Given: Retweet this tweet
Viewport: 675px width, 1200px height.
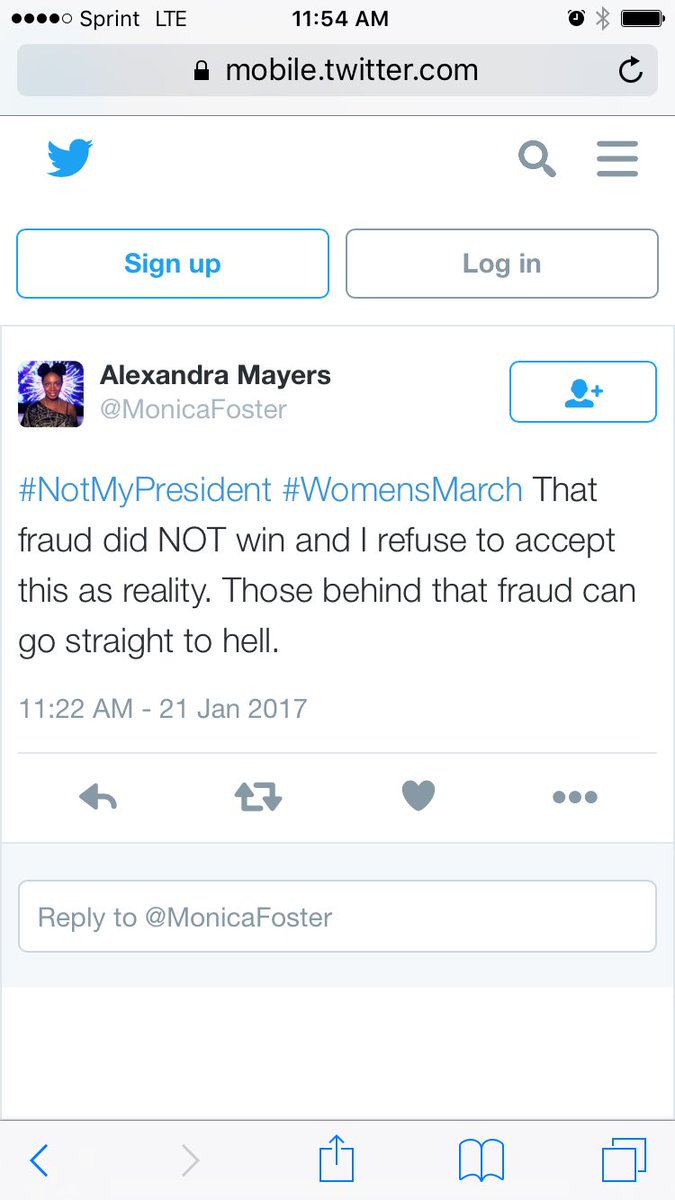Looking at the screenshot, I should [258, 796].
